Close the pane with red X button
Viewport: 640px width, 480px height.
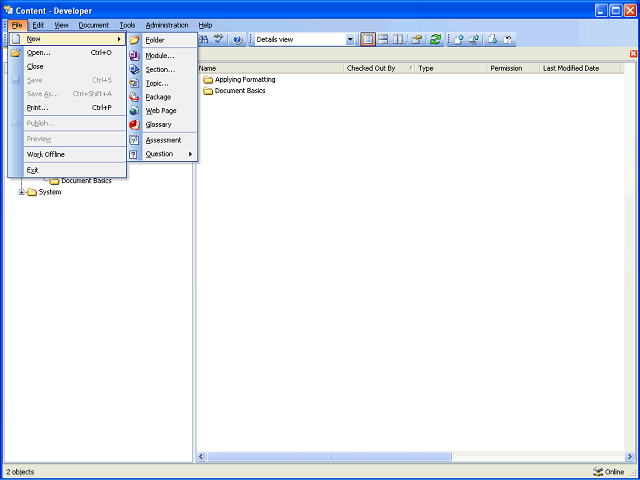633,53
